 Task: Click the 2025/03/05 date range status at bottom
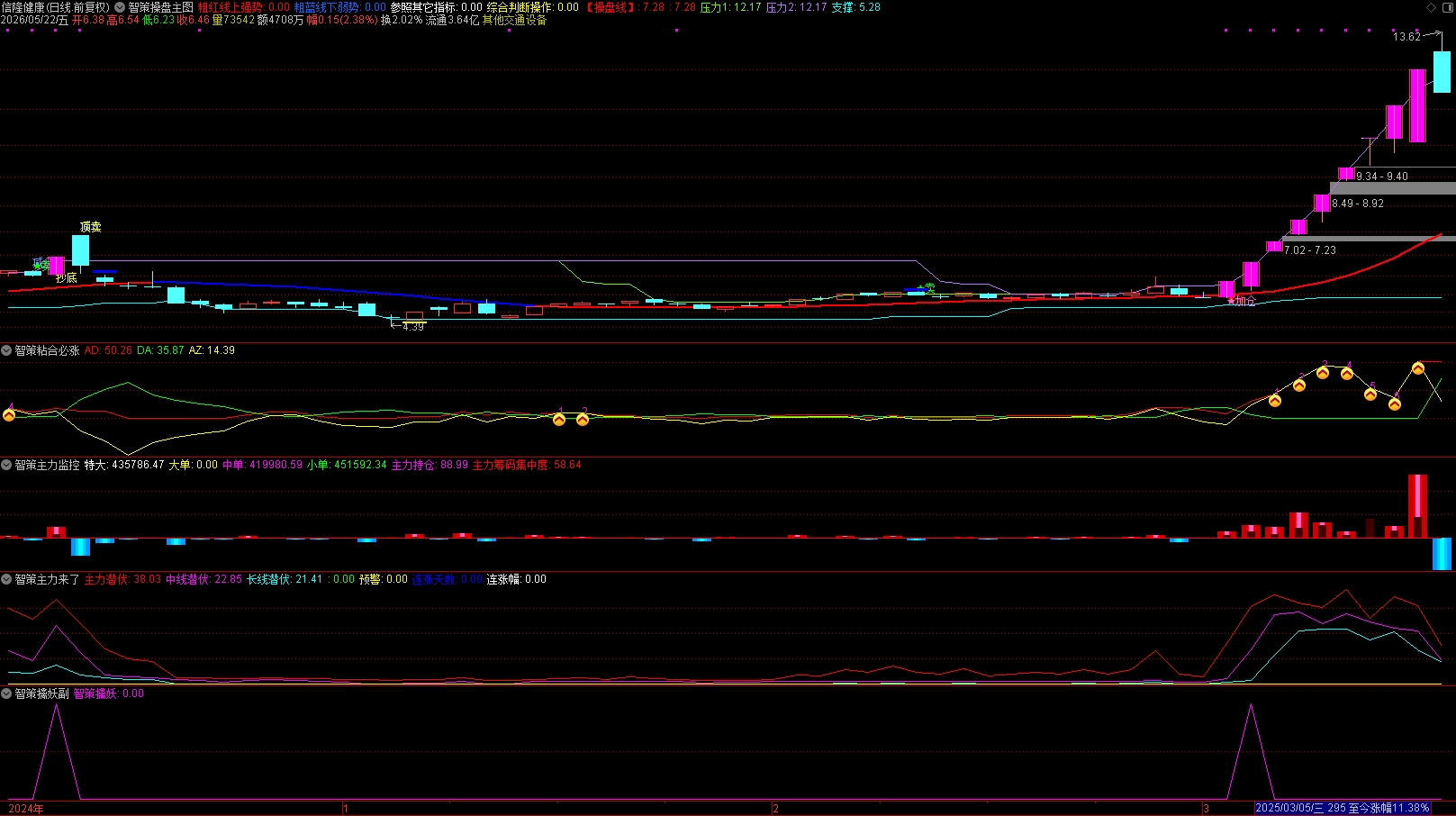tap(1343, 808)
